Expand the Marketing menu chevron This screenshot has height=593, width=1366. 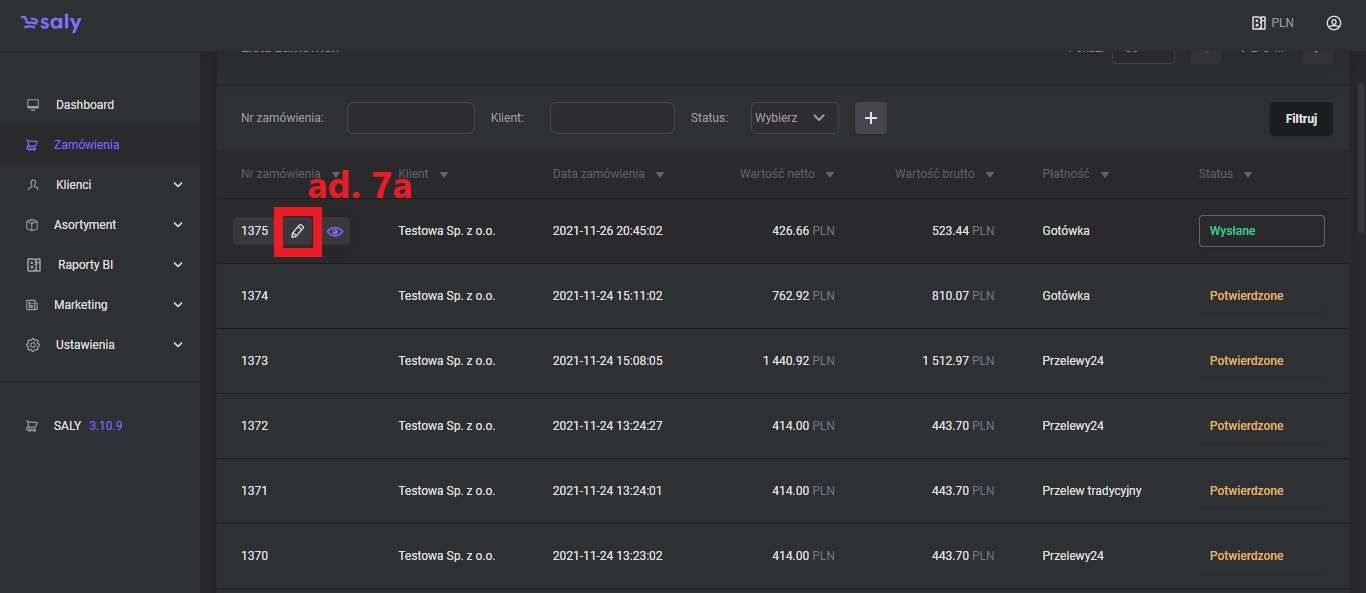pos(178,305)
